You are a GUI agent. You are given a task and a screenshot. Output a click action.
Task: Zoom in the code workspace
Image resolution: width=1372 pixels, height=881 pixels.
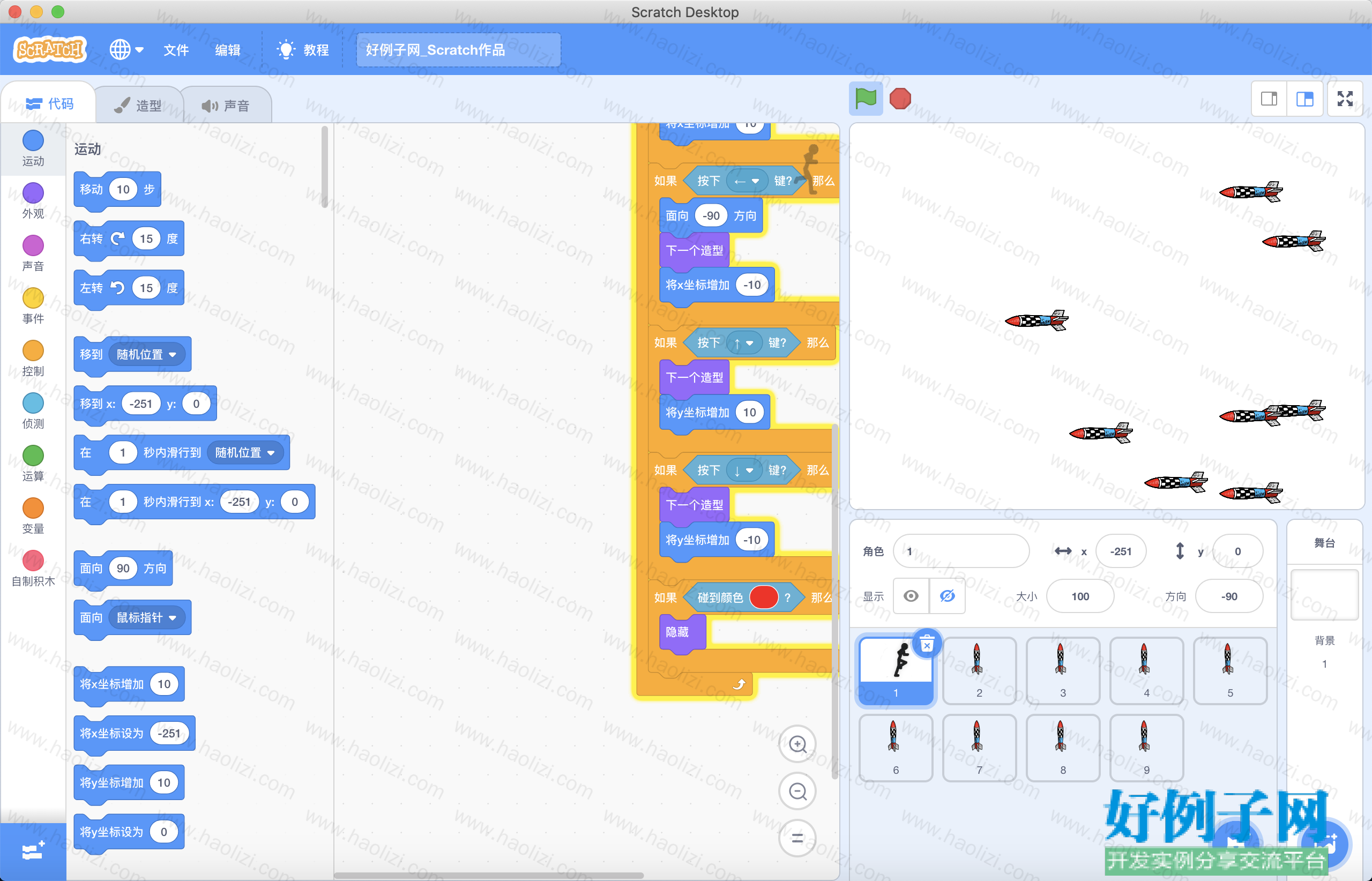(797, 744)
